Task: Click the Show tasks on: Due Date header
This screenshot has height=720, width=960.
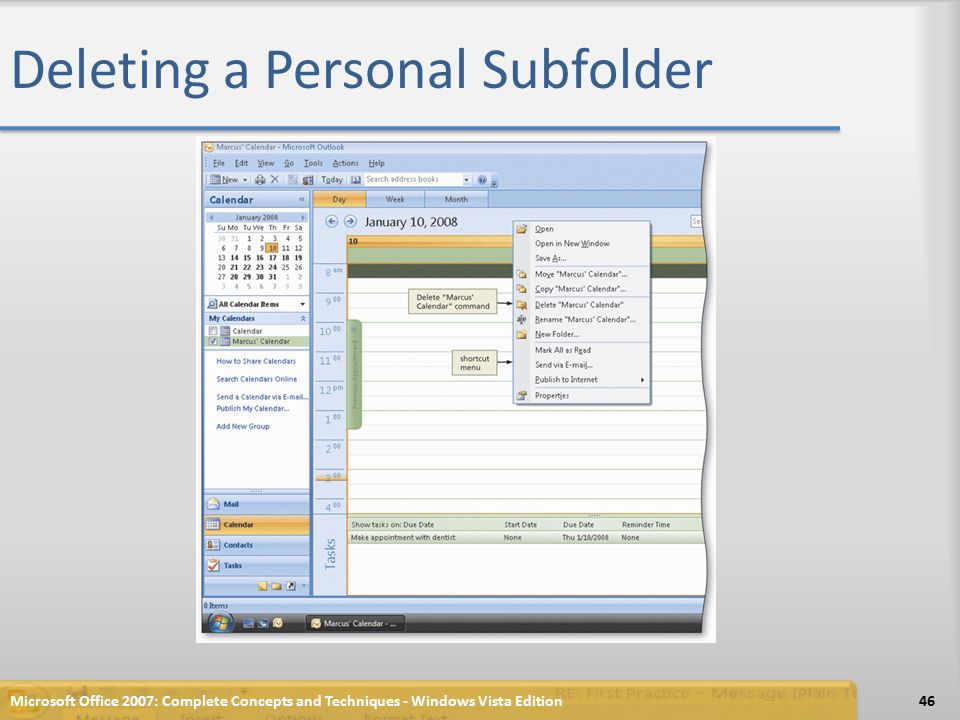Action: pos(392,525)
